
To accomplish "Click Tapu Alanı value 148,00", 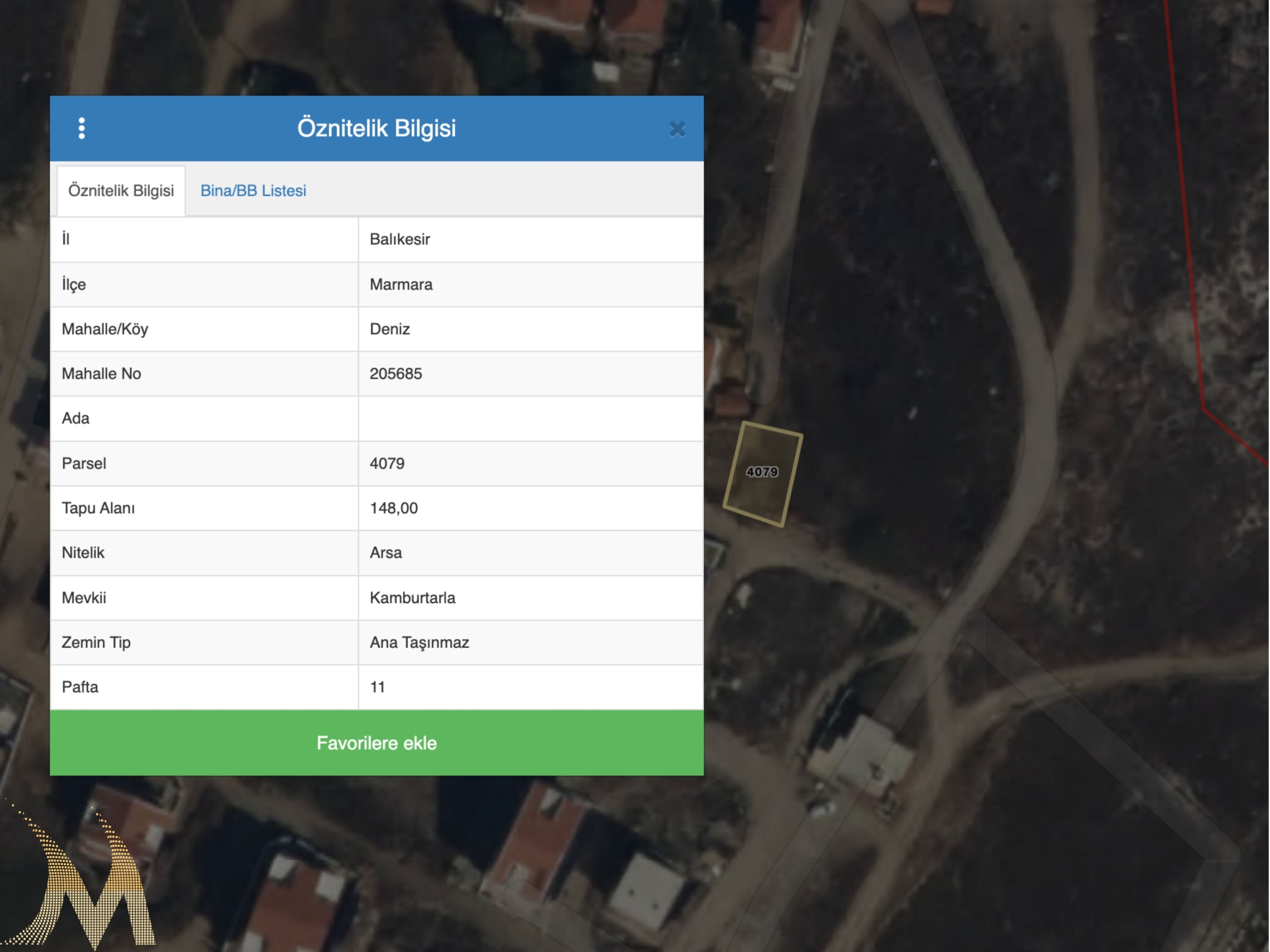I will coord(394,508).
